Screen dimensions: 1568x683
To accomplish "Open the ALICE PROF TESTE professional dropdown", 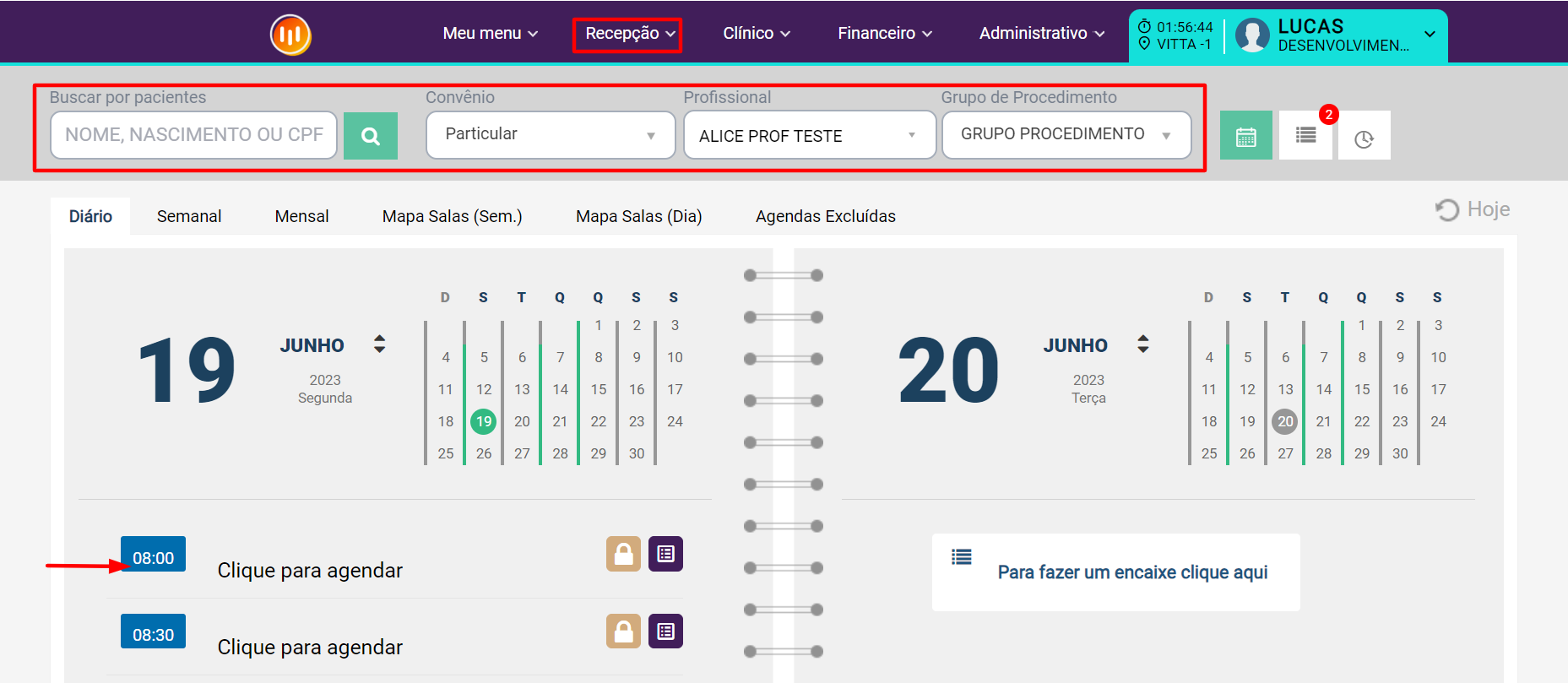I will click(x=810, y=135).
